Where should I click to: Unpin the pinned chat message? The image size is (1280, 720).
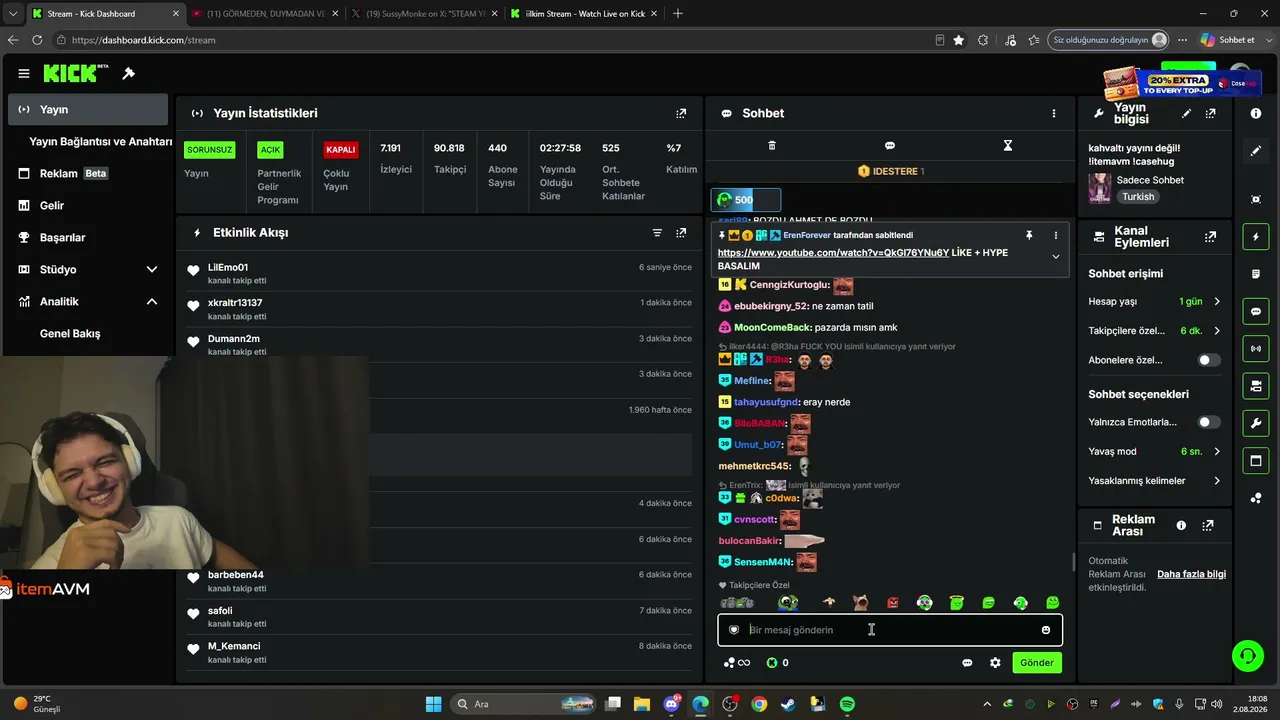click(x=1029, y=235)
